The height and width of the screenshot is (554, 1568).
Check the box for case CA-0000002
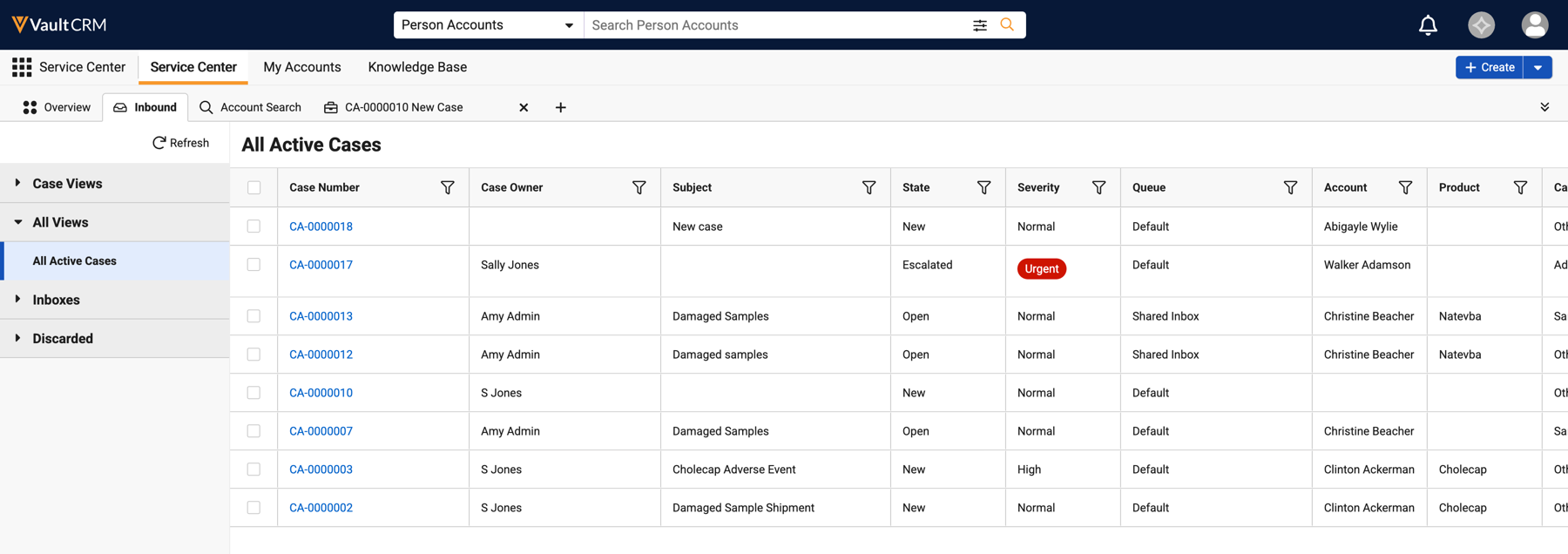pyautogui.click(x=253, y=508)
